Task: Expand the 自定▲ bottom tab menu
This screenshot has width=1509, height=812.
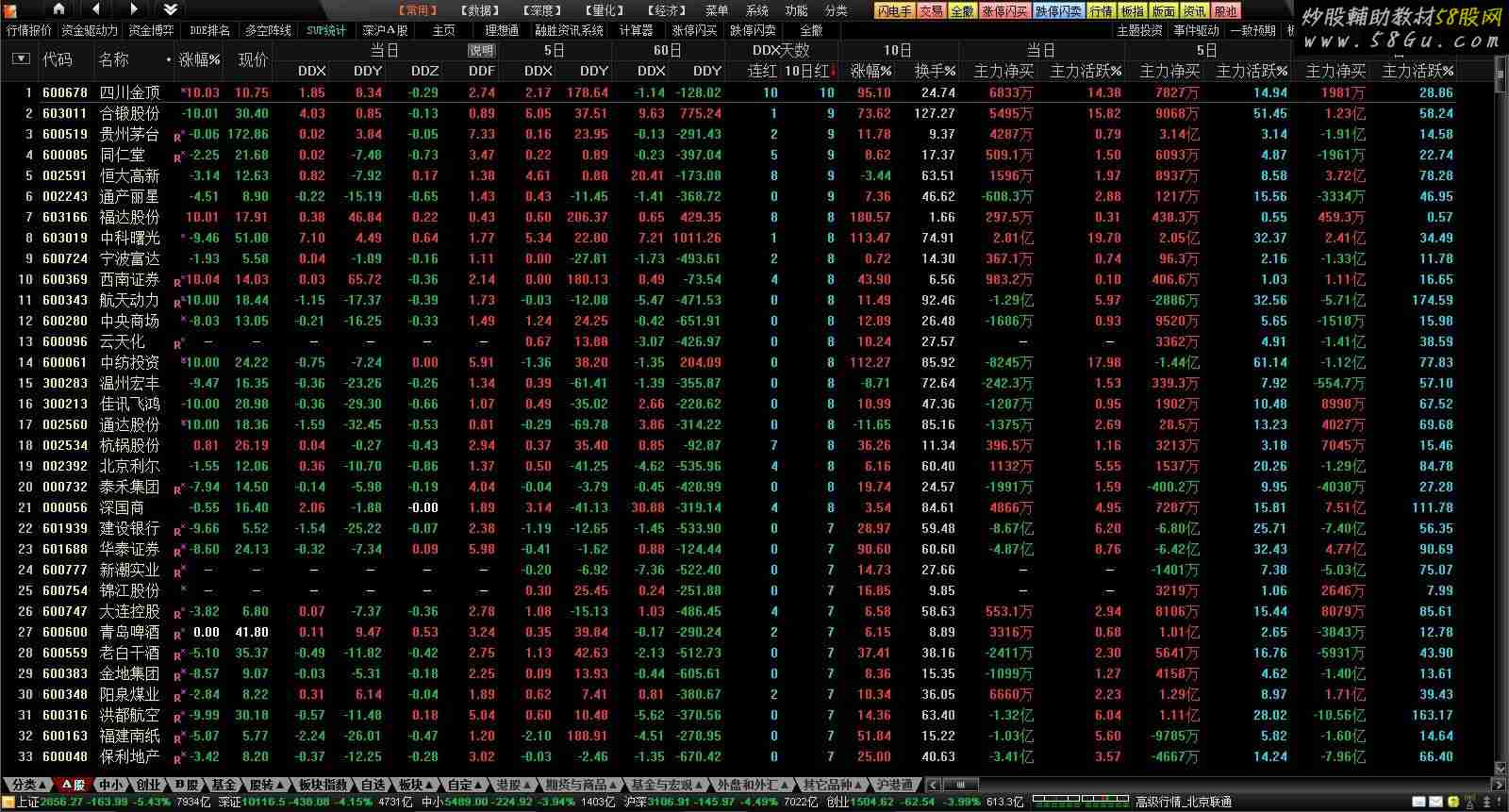Action: click(465, 785)
